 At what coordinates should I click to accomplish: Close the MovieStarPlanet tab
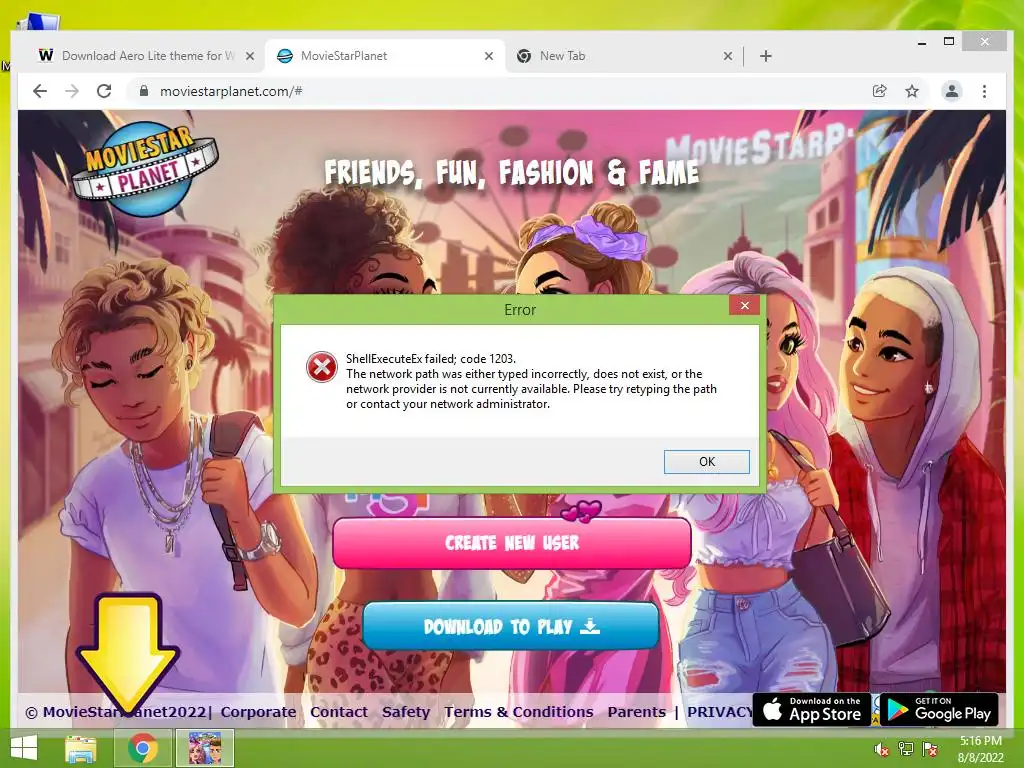point(488,56)
